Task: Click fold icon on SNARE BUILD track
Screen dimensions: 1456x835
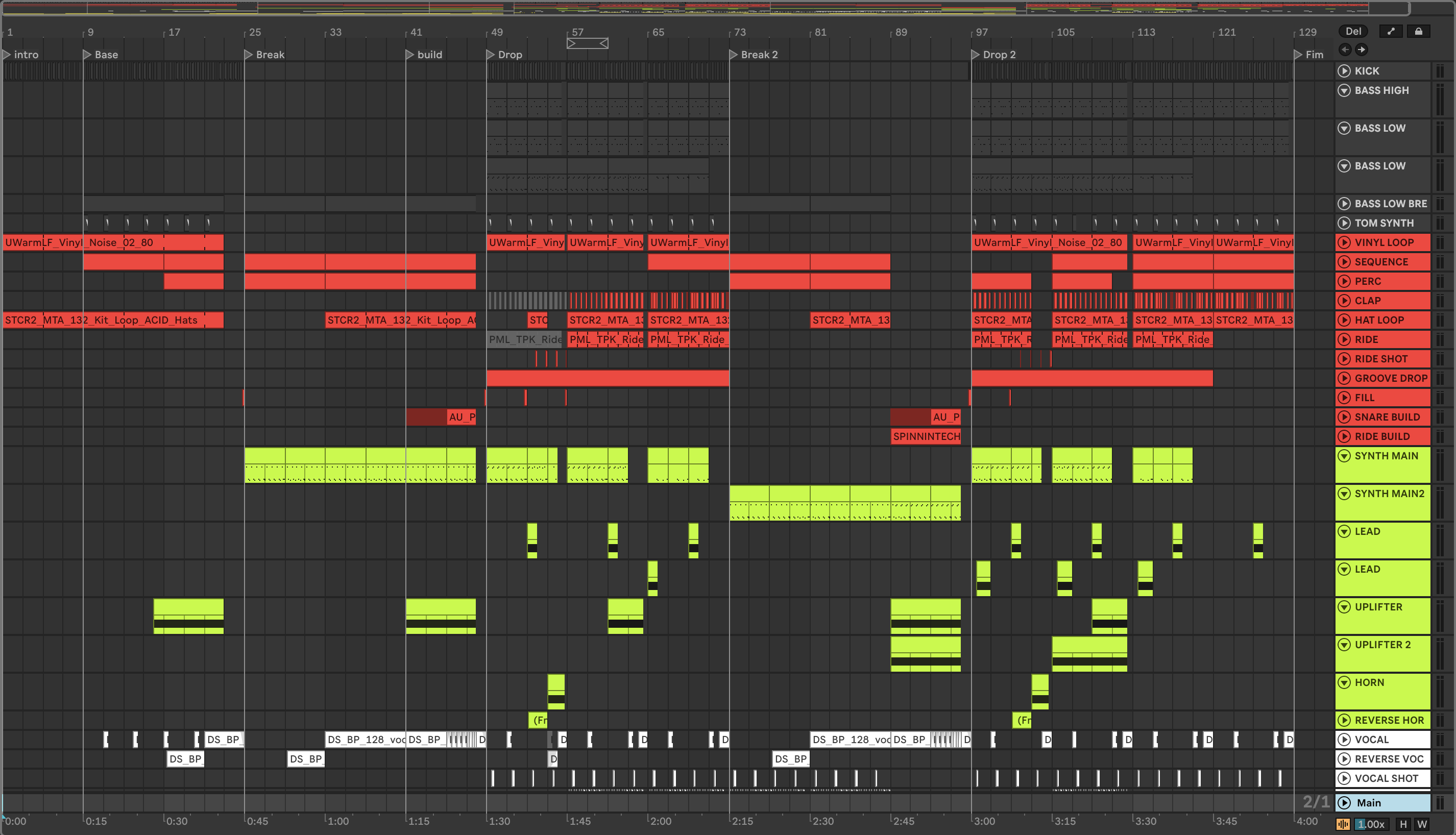Action: 1344,417
